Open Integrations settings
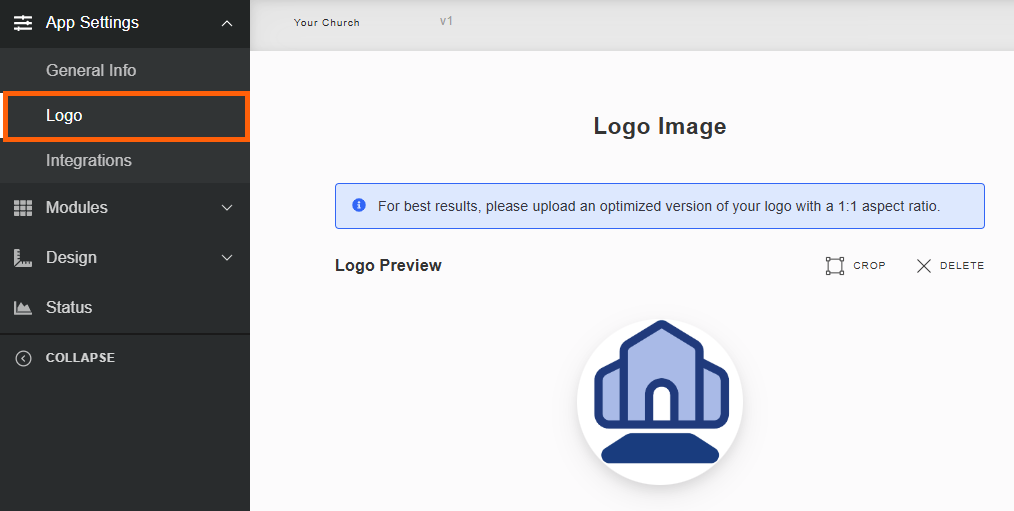Screen dimensions: 1014x511 click(89, 160)
